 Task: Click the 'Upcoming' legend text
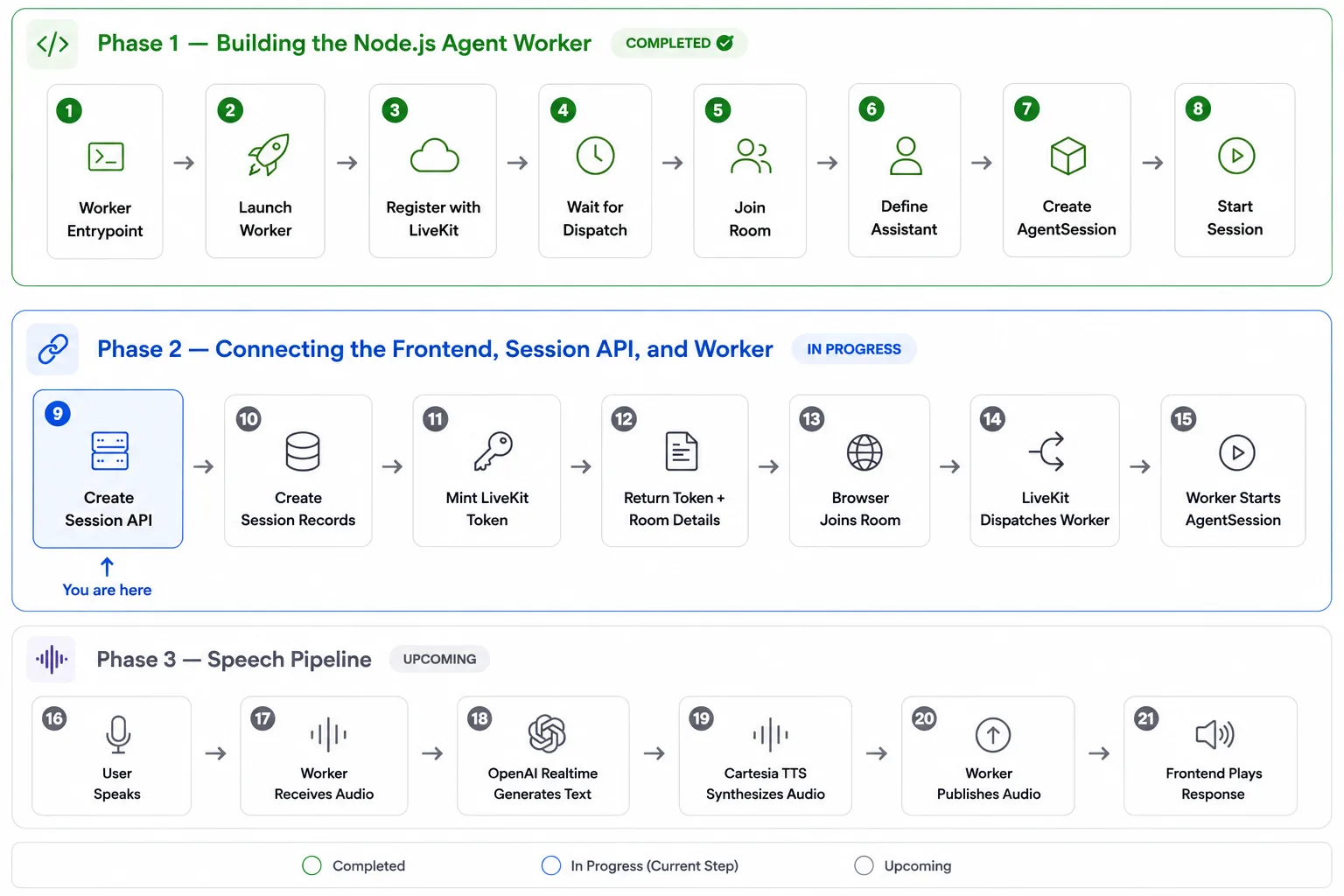click(918, 865)
